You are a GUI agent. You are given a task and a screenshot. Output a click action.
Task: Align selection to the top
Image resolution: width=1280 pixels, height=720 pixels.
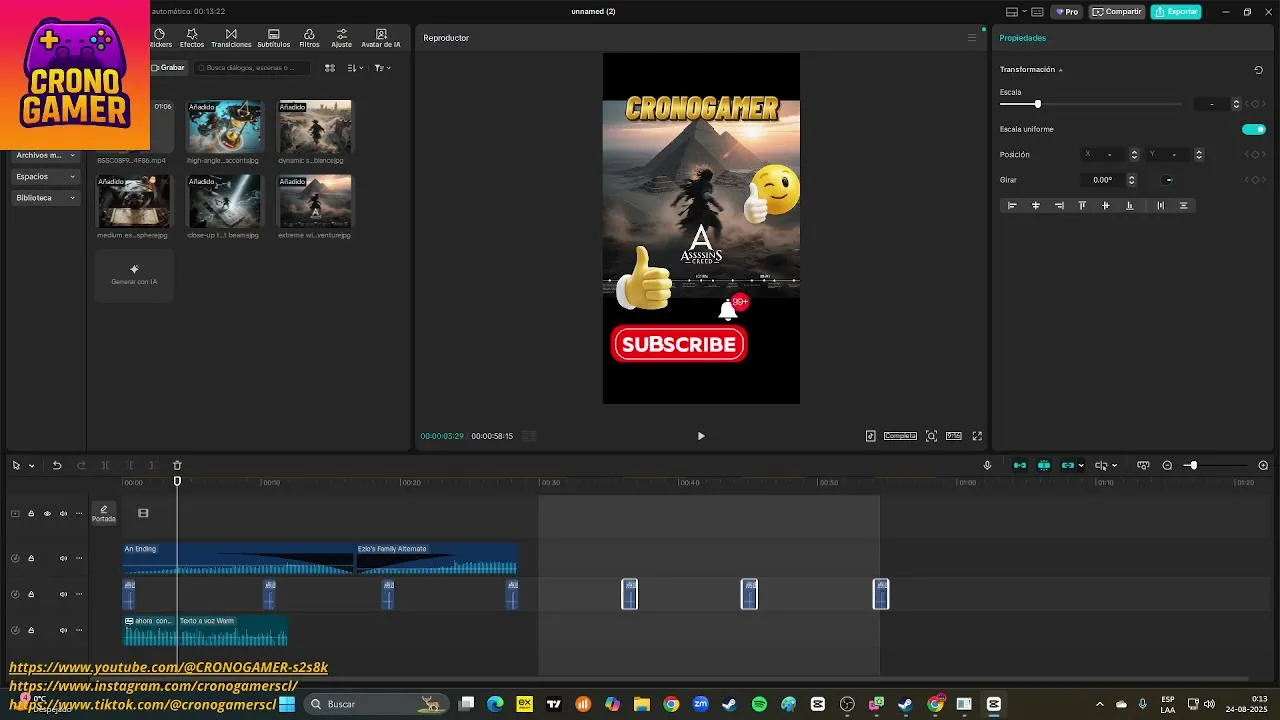click(1082, 206)
